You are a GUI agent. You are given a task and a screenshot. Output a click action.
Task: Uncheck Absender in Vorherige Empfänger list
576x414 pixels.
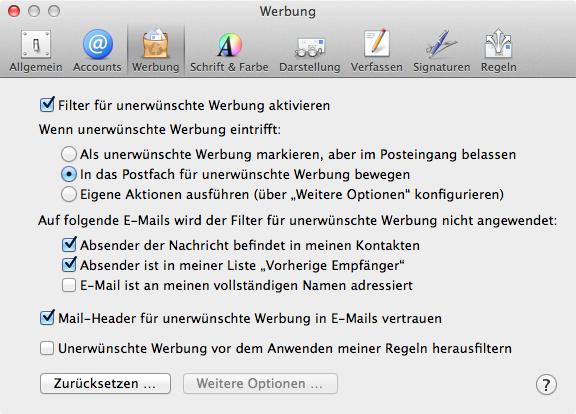coord(69,264)
